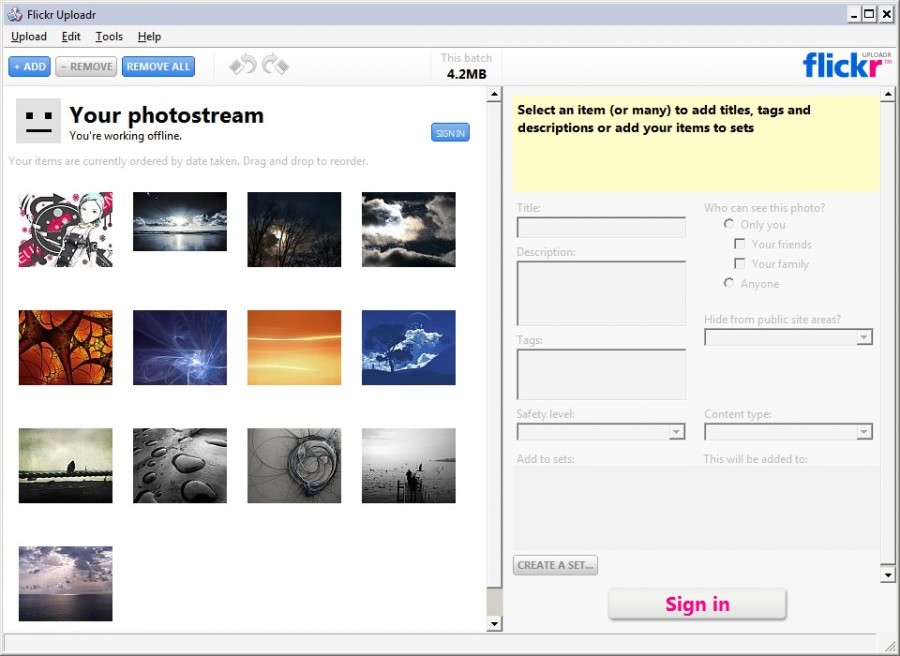Click the pink Sign in button
The height and width of the screenshot is (656, 900).
coord(697,603)
